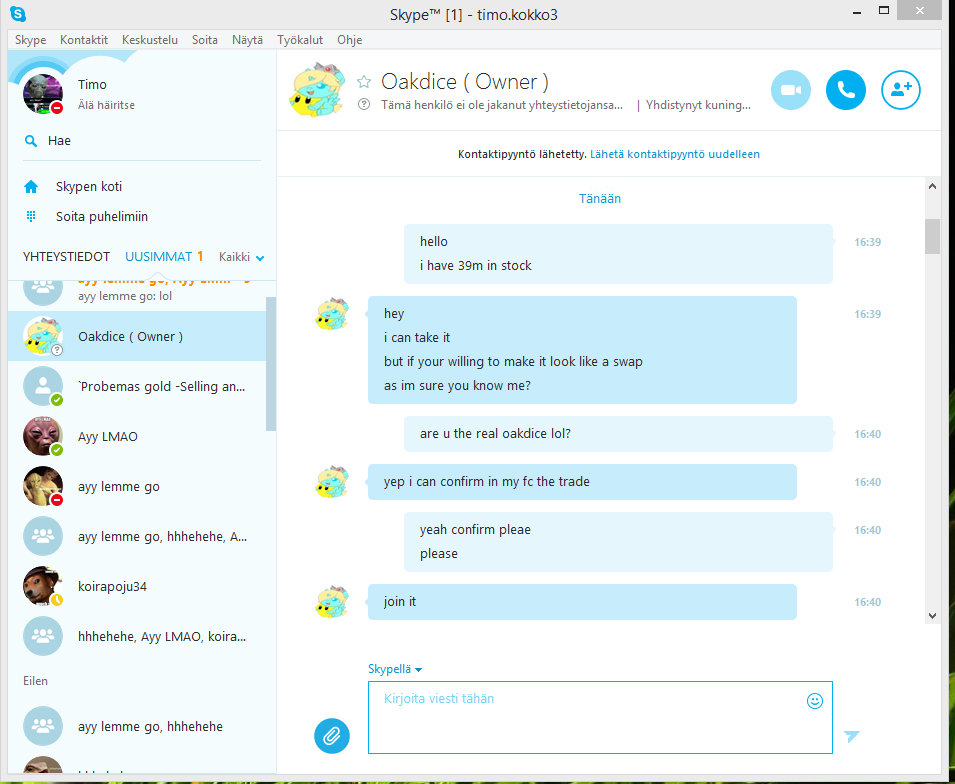This screenshot has height=784, width=955.
Task: Open 'ayy lemme go' contact chat
Action: coord(137,486)
